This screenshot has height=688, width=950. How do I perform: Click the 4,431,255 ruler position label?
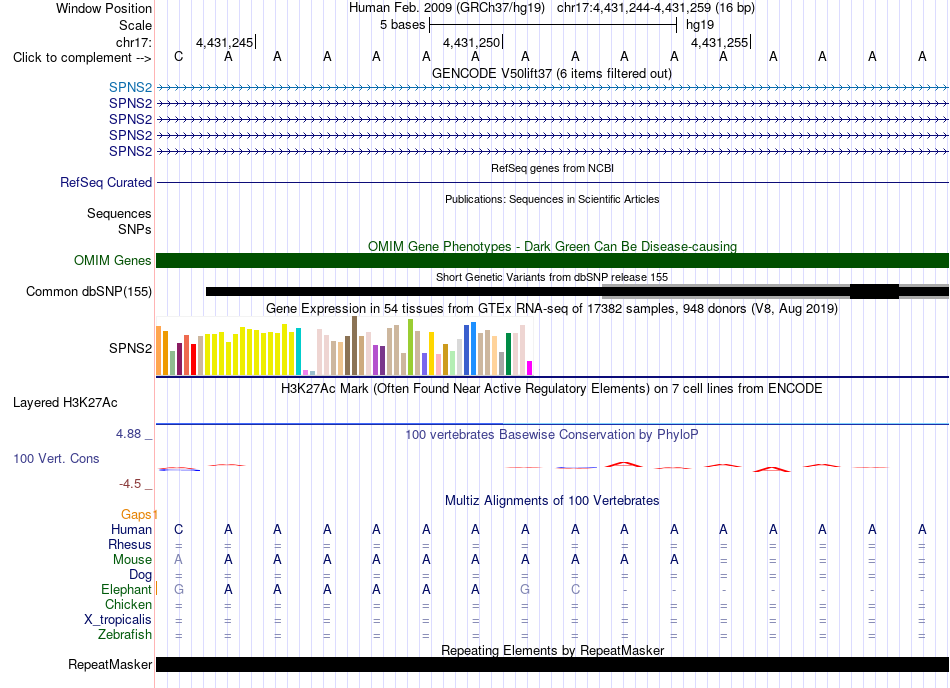click(719, 42)
